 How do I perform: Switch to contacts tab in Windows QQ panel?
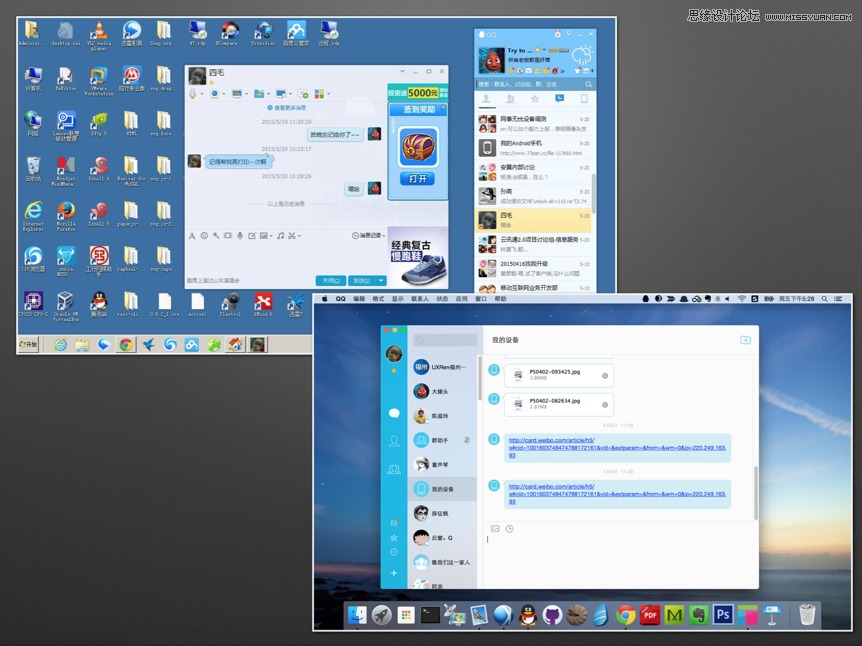(486, 98)
